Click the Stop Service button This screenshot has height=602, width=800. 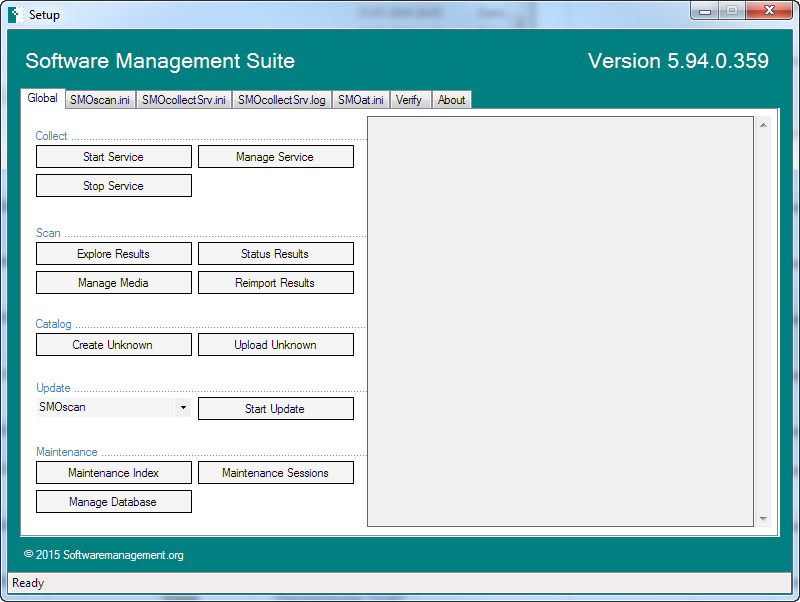(113, 186)
